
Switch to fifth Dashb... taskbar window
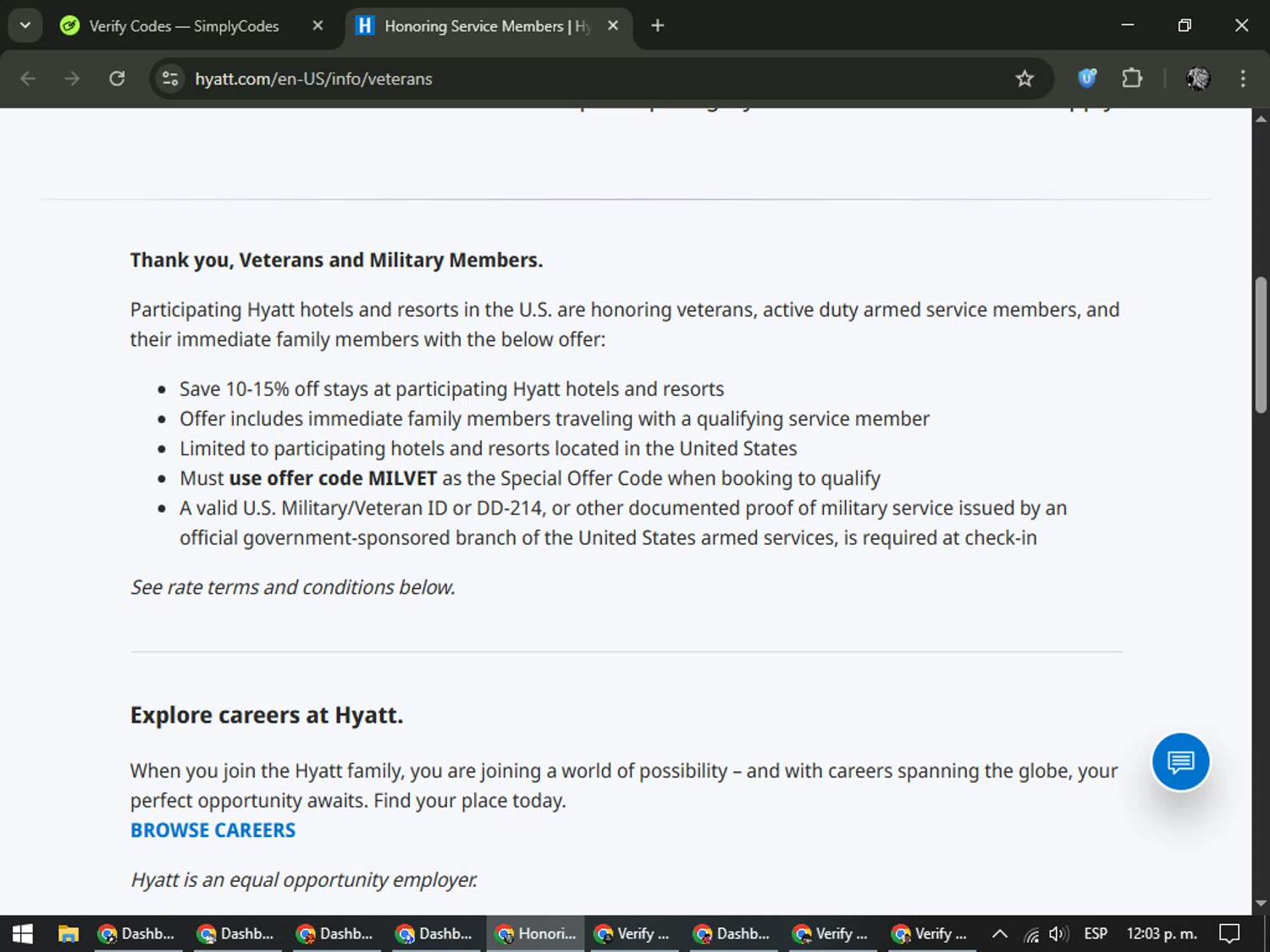(x=732, y=933)
